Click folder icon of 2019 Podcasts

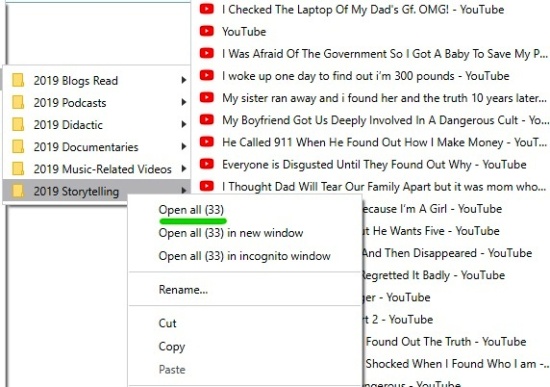(18, 102)
